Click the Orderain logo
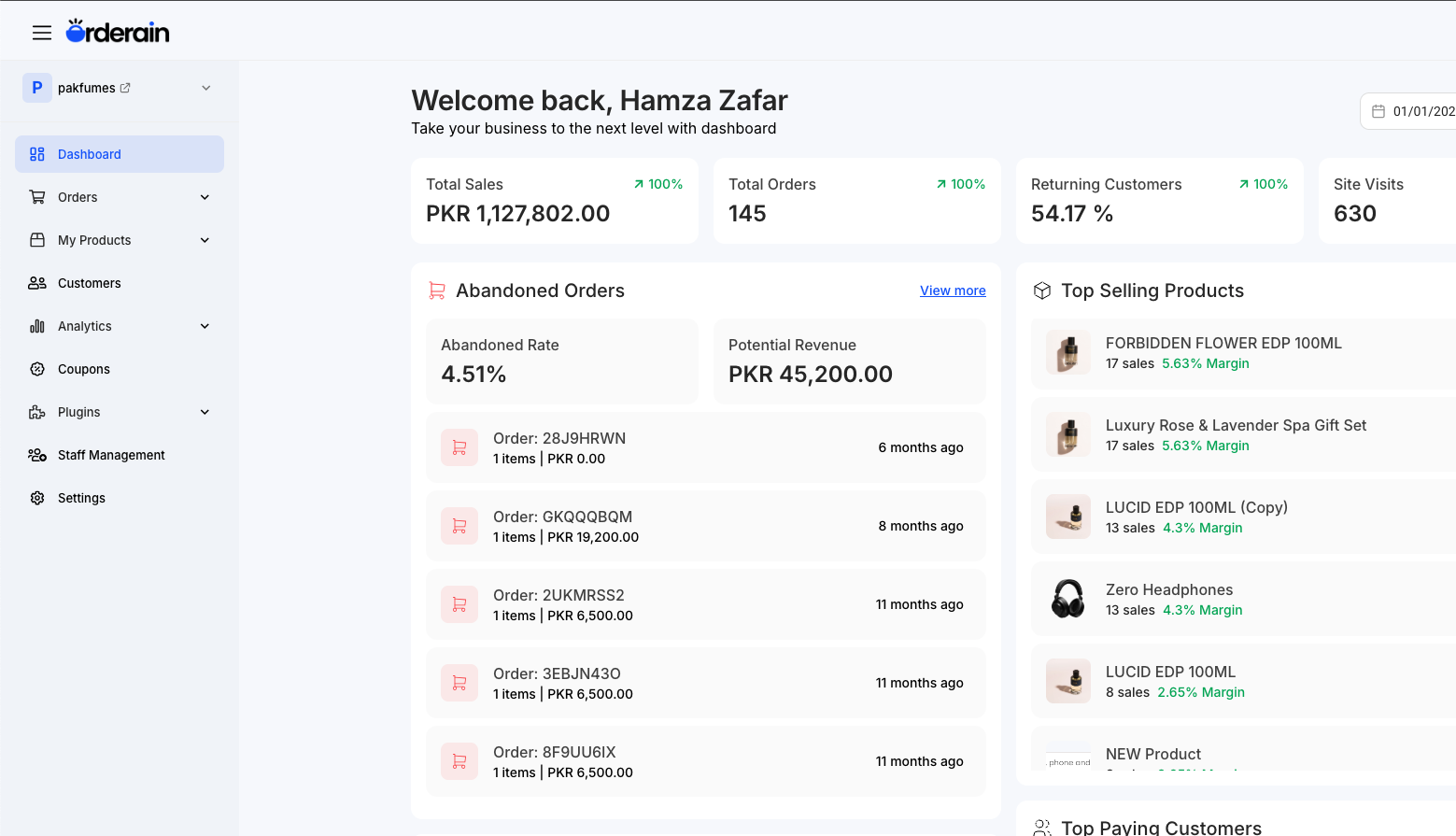This screenshot has width=1456, height=836. click(x=118, y=31)
